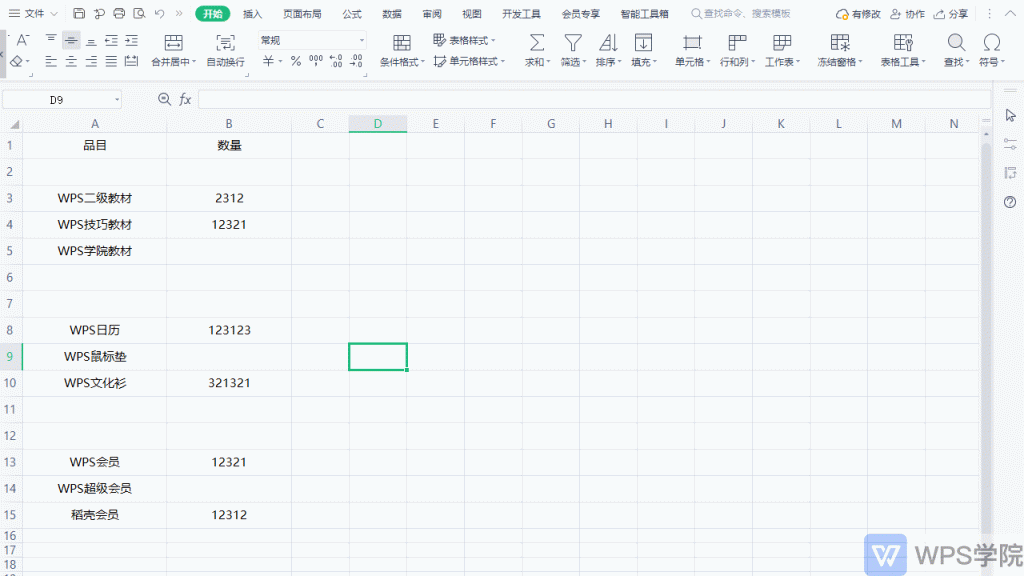The width and height of the screenshot is (1024, 576).
Task: Switch to the 审阅 tab
Action: (x=432, y=14)
